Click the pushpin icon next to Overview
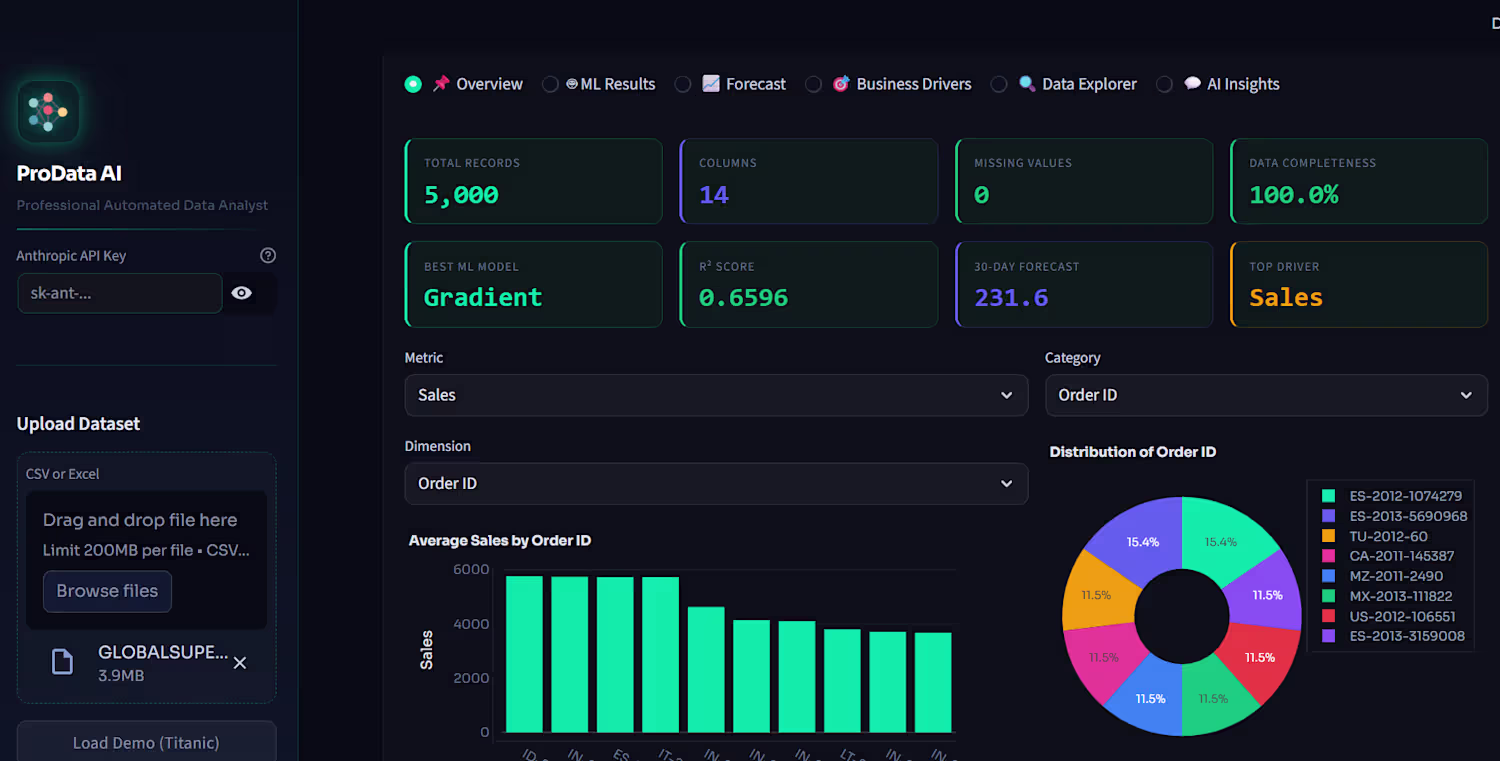Viewport: 1500px width, 761px height. pos(441,84)
